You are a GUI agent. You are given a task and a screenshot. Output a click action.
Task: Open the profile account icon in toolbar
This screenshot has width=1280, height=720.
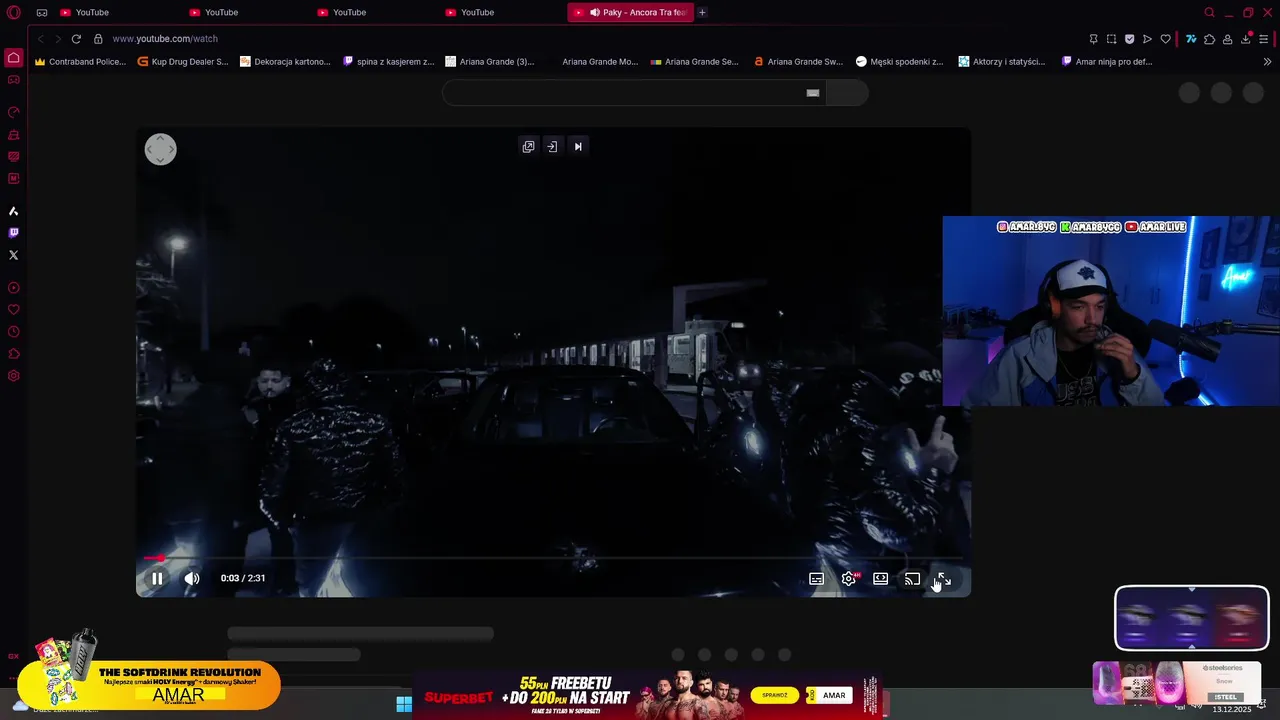click(x=1227, y=39)
